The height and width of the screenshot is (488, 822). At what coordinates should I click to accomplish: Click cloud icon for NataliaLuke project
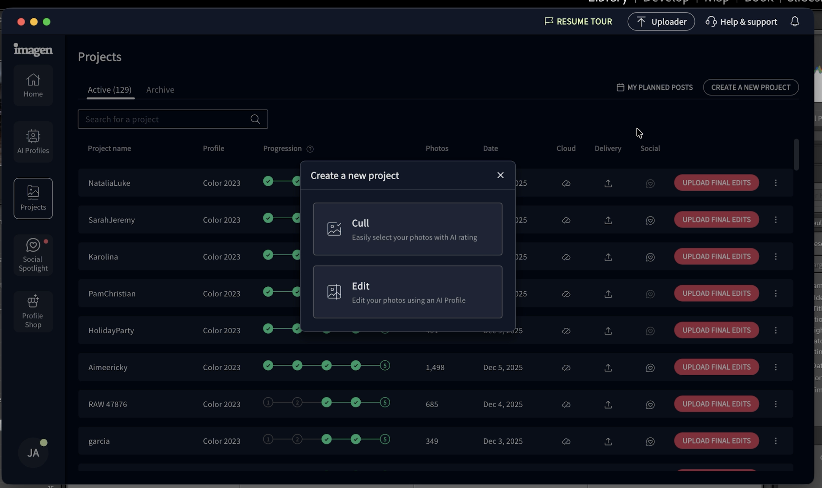point(566,183)
